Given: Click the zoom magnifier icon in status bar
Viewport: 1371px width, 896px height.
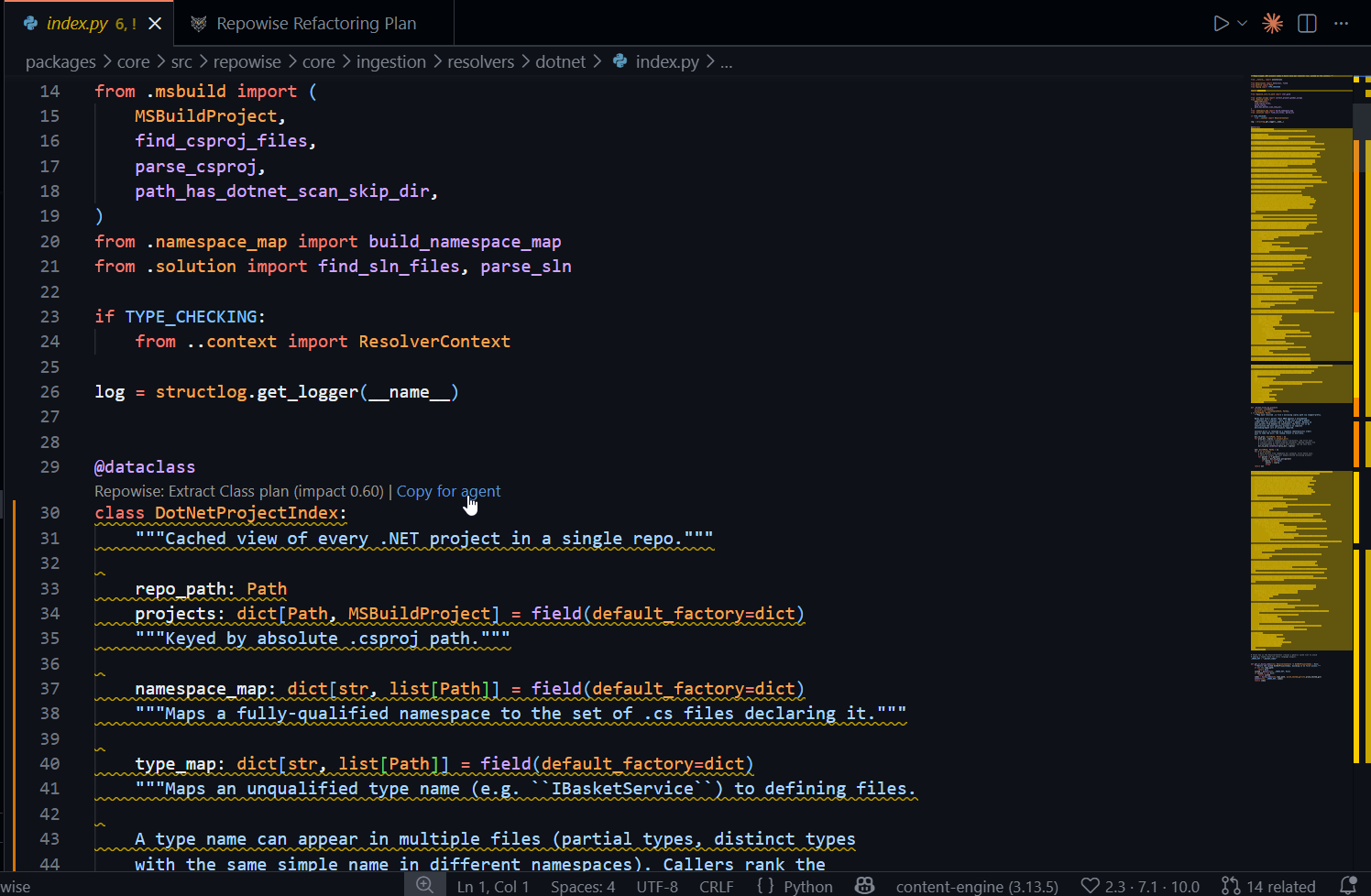Looking at the screenshot, I should pos(424,885).
